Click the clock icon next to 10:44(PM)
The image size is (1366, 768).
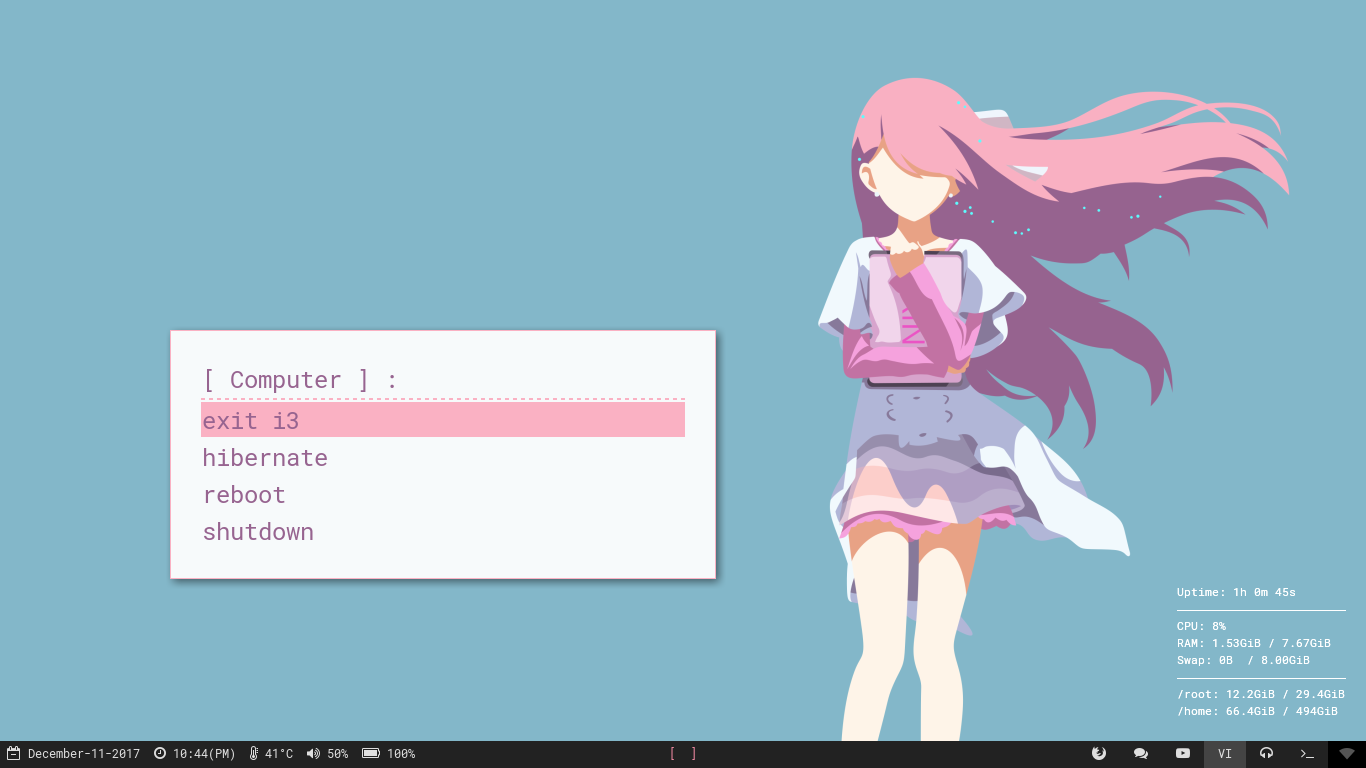coord(158,753)
